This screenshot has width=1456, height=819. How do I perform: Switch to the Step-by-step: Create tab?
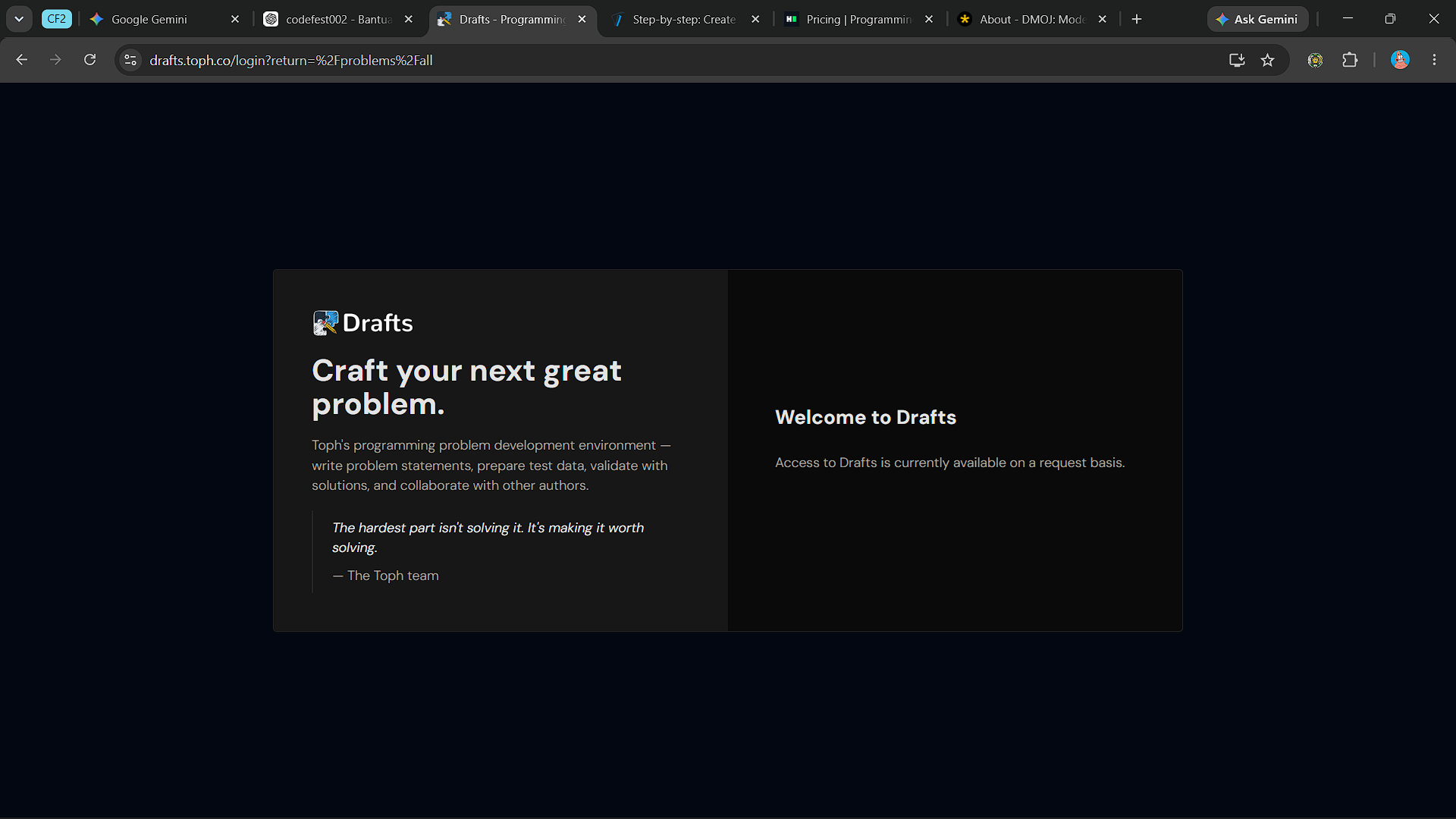[x=684, y=19]
